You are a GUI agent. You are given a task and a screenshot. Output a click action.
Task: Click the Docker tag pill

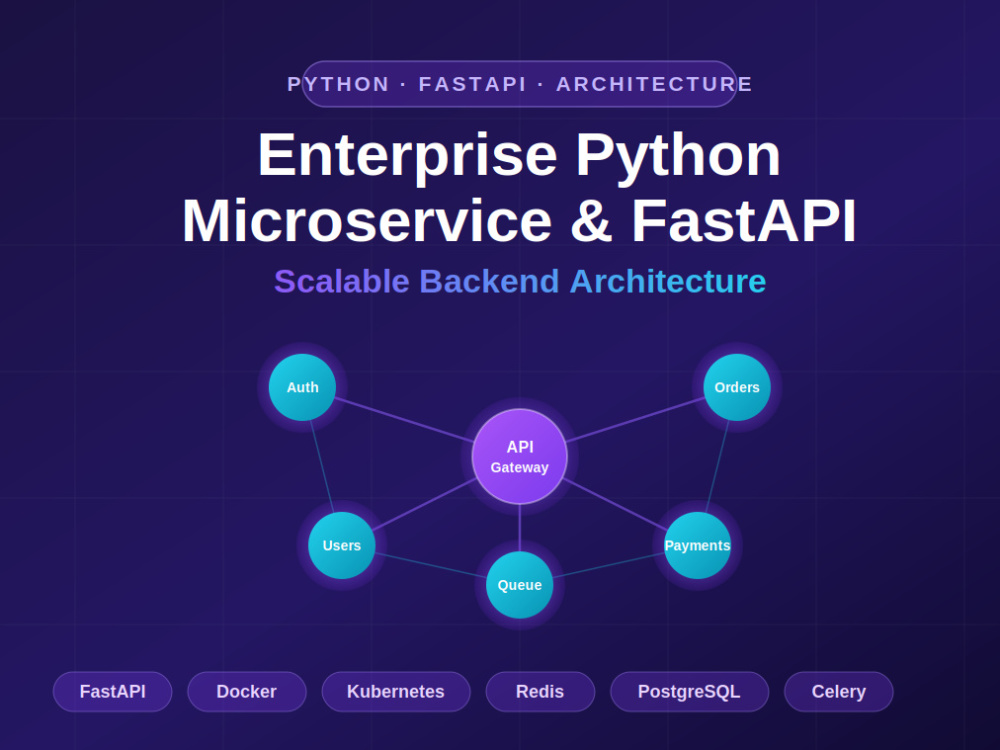[x=247, y=691]
